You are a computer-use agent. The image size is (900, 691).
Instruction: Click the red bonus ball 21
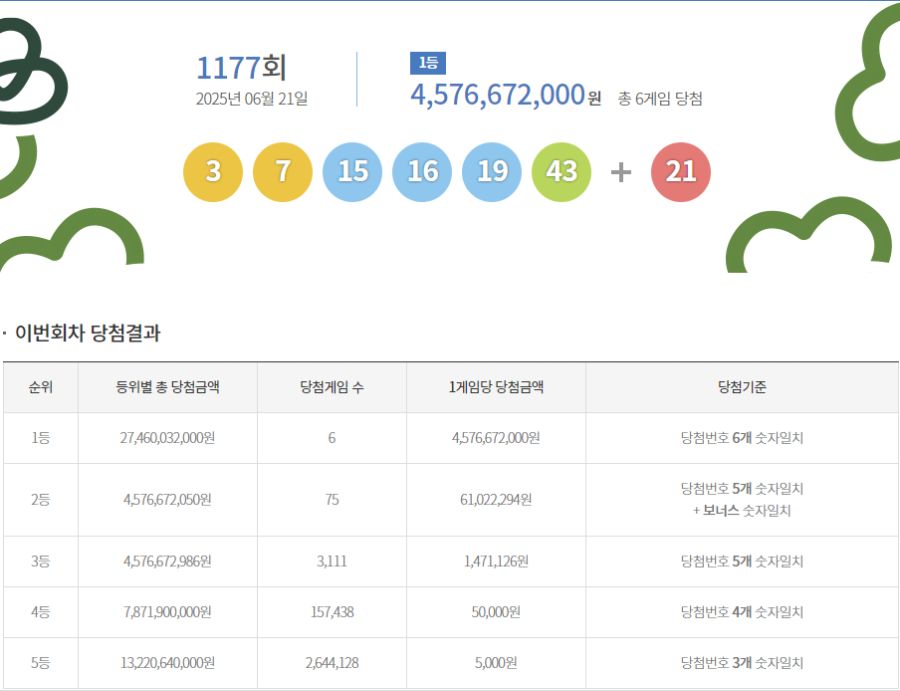[681, 172]
